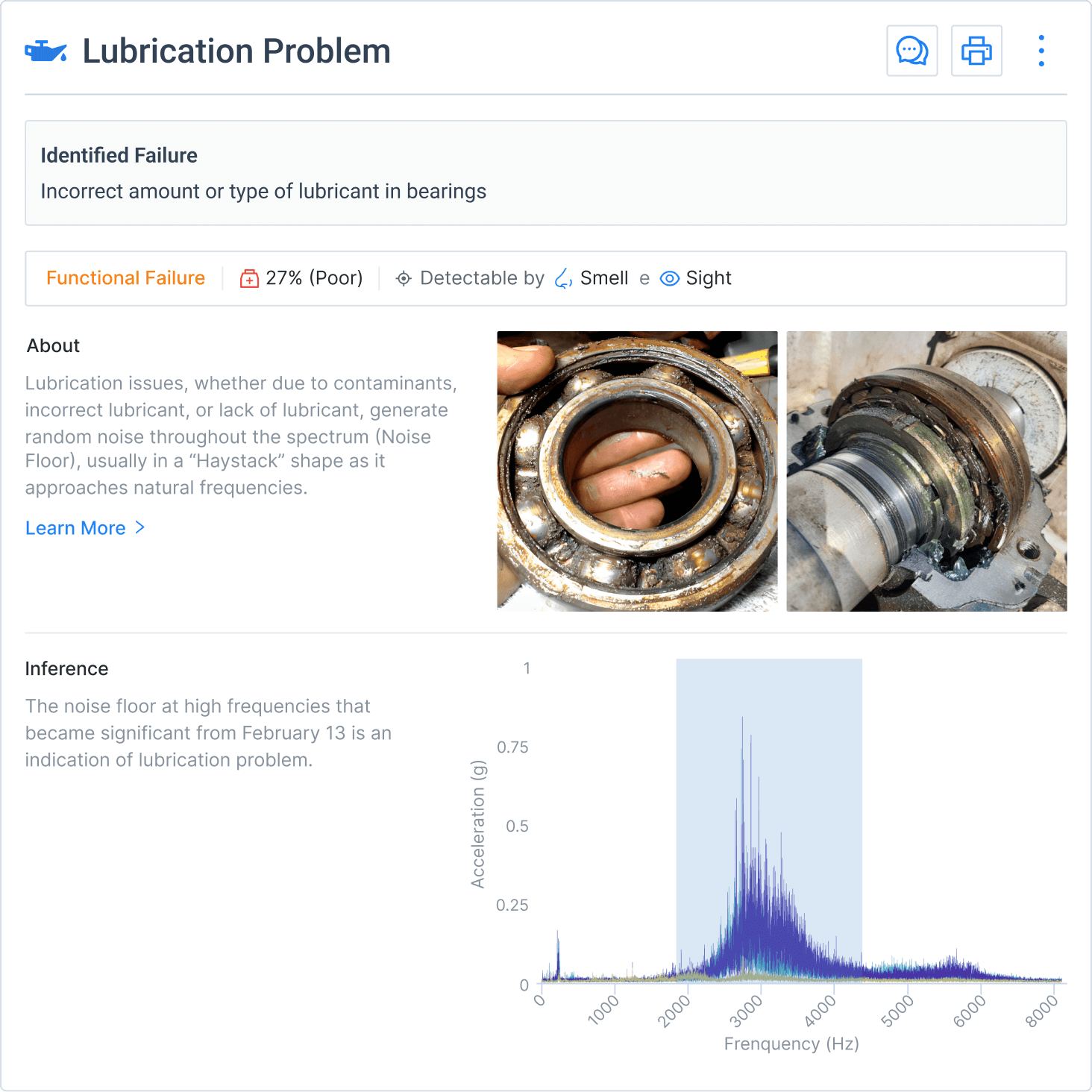Open the blue chat comments icon
Screen dimensions: 1092x1092
(911, 50)
